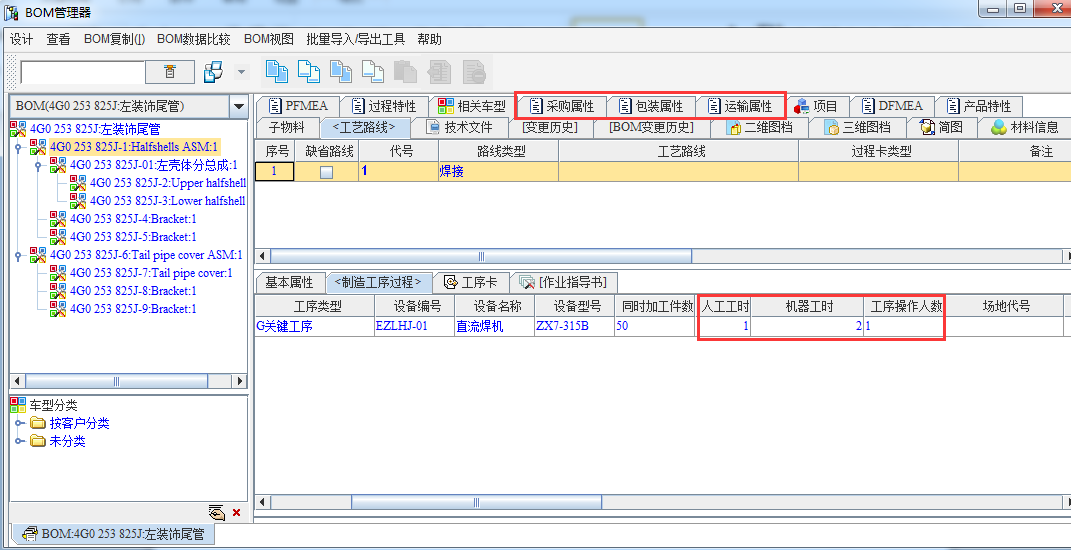Switch to the 三维图档 tab
The height and width of the screenshot is (550, 1071).
tap(857, 127)
